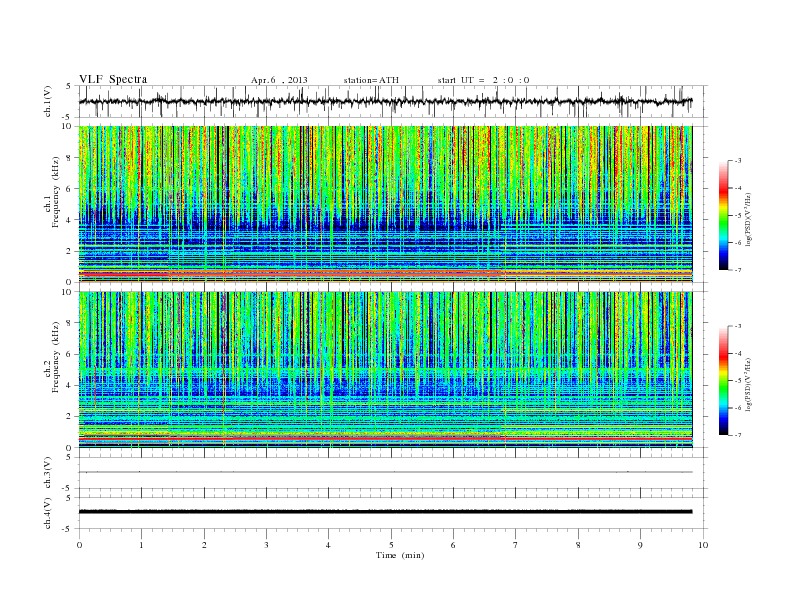Click the "5" minute tick on time axis
This screenshot has height=612, width=792.
(x=391, y=545)
